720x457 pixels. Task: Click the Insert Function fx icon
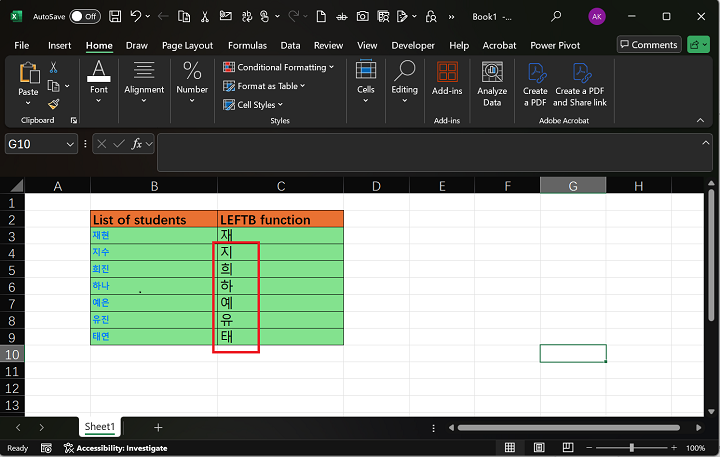pos(137,145)
